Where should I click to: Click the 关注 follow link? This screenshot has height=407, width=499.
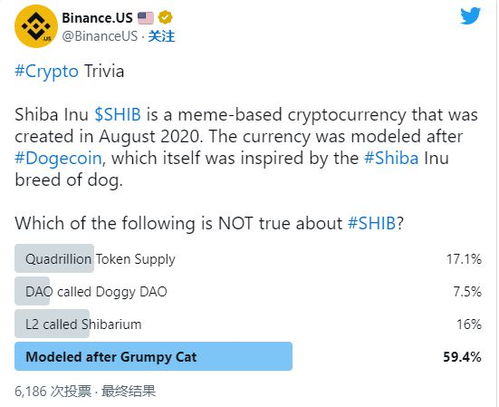161,36
